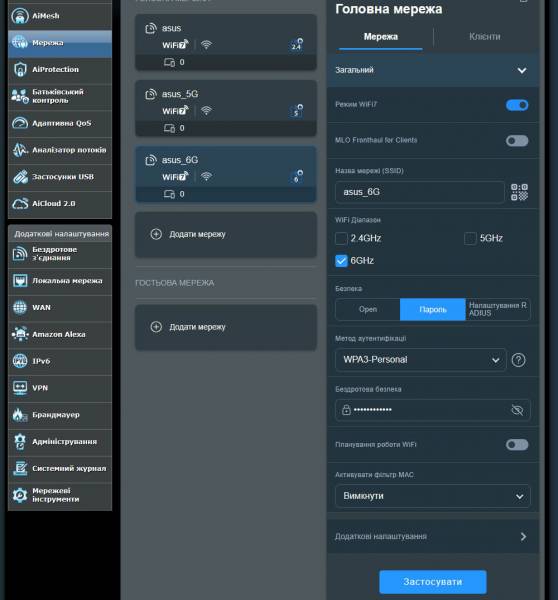Add a main network with Додати мережу
This screenshot has height=600, width=558.
click(x=226, y=235)
